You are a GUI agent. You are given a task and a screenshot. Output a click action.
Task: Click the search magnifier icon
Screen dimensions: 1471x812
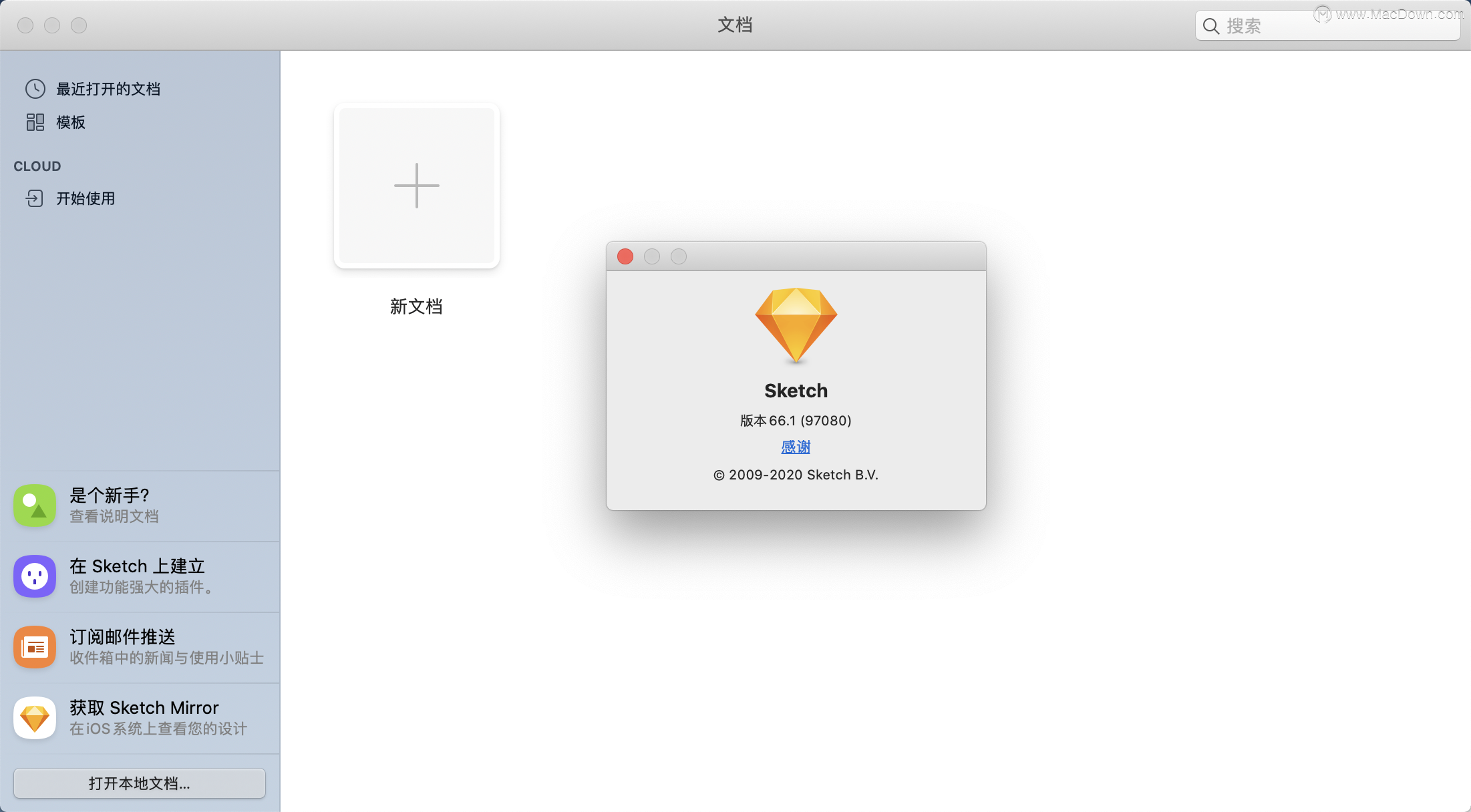1210,26
